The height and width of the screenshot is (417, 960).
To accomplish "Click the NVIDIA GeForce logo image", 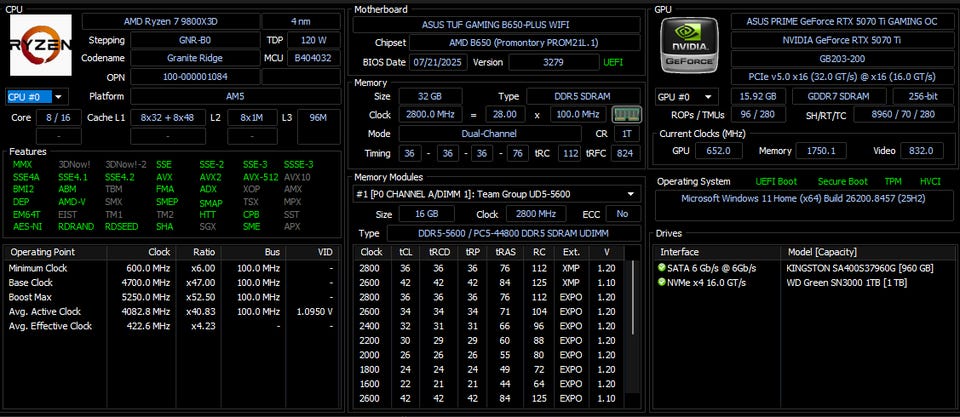I will point(689,45).
